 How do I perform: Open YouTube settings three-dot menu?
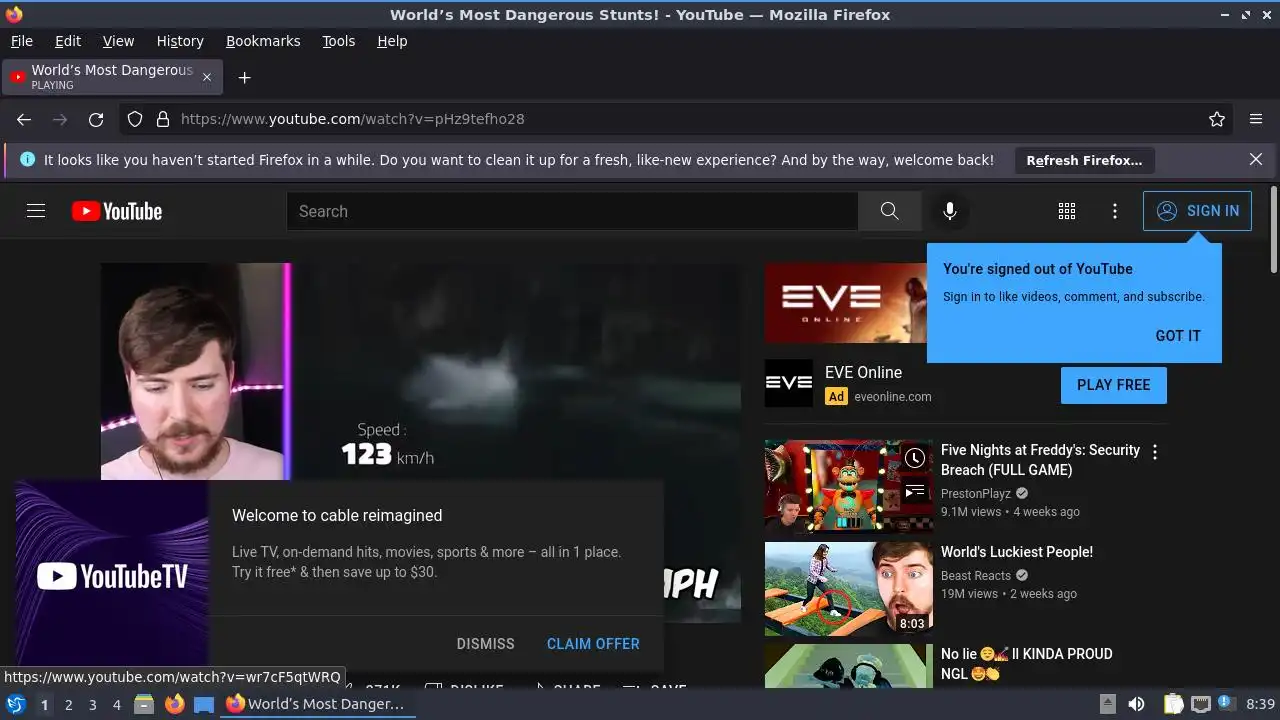coord(1115,211)
